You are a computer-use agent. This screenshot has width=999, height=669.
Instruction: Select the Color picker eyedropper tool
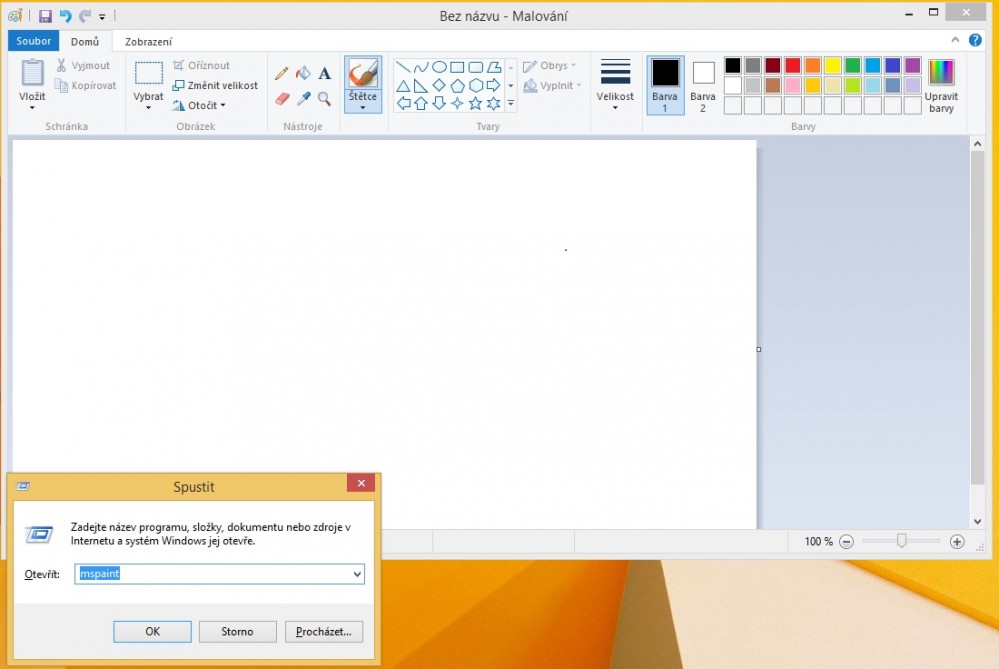(x=303, y=99)
